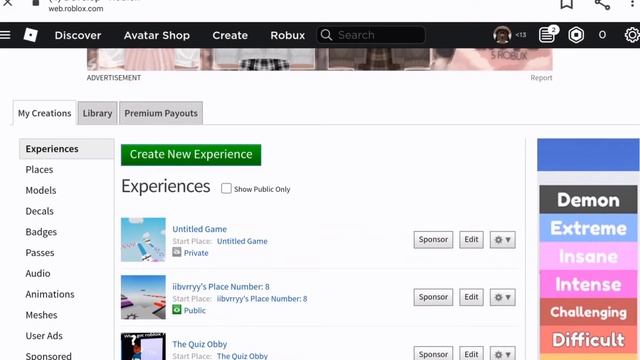Open gear dropdown for Untitled Game
The width and height of the screenshot is (640, 360).
pos(502,240)
